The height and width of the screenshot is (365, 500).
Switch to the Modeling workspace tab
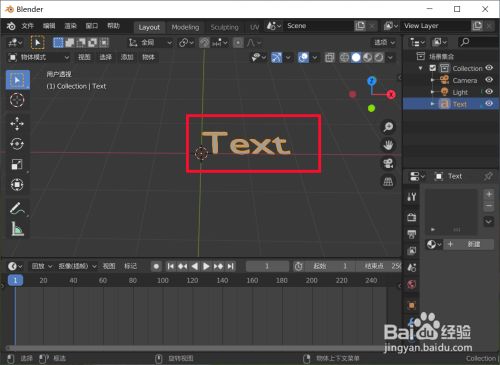coord(185,27)
